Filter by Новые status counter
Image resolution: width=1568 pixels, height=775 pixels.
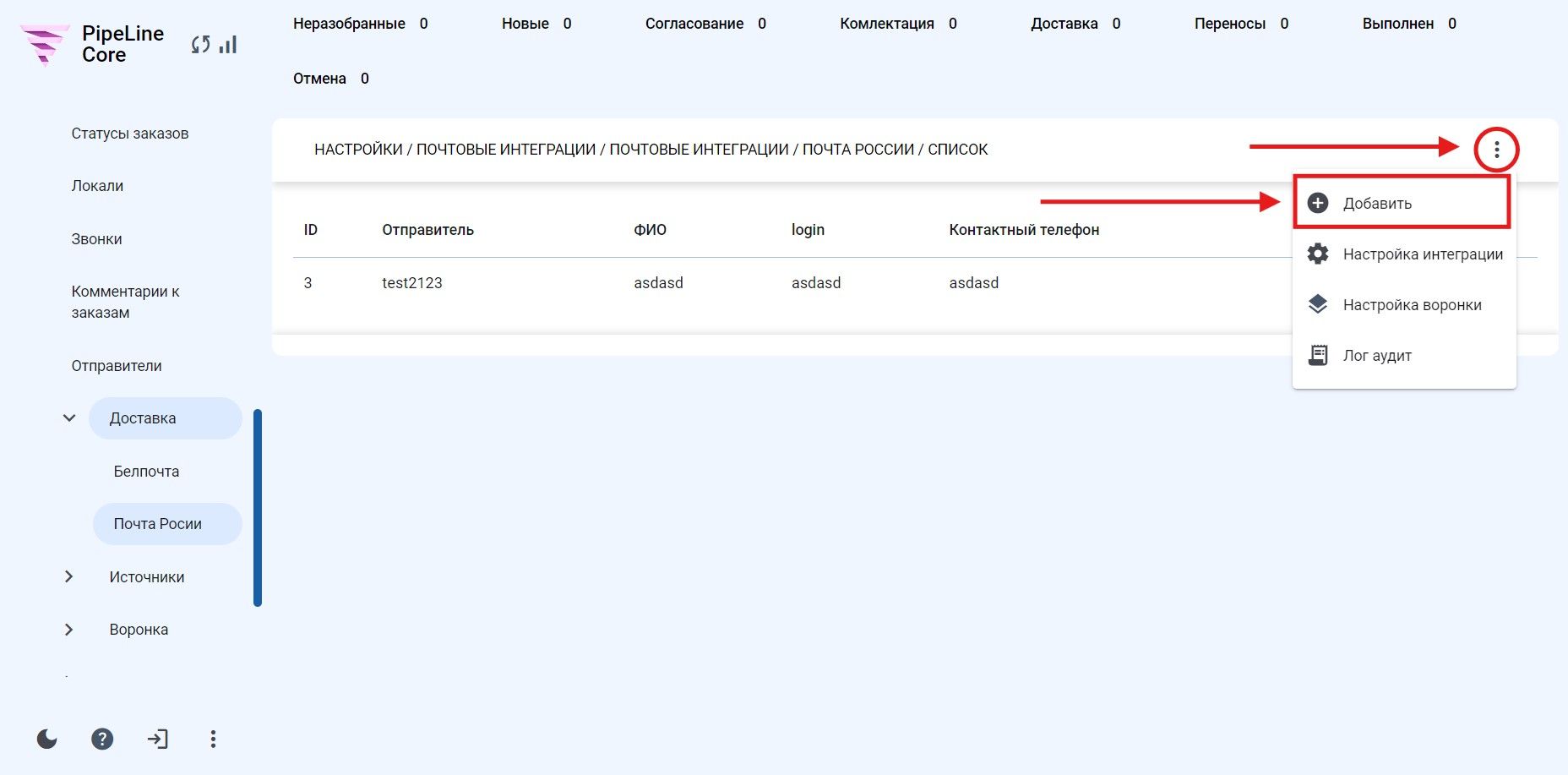[x=536, y=24]
